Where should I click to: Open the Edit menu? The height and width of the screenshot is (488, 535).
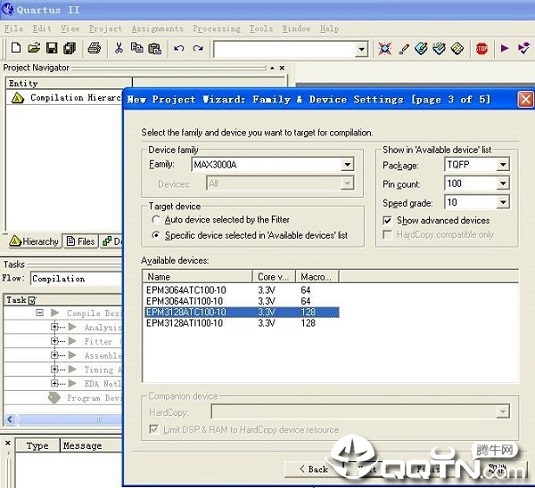coord(42,29)
